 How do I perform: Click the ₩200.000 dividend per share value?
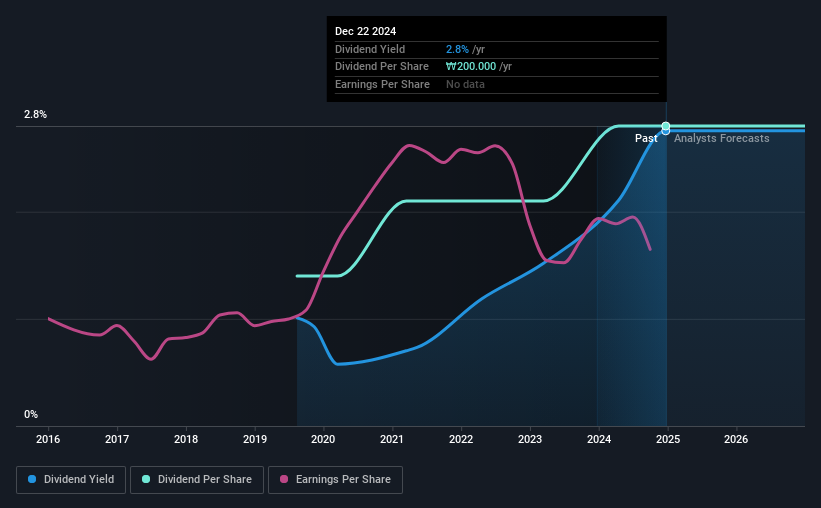click(471, 67)
